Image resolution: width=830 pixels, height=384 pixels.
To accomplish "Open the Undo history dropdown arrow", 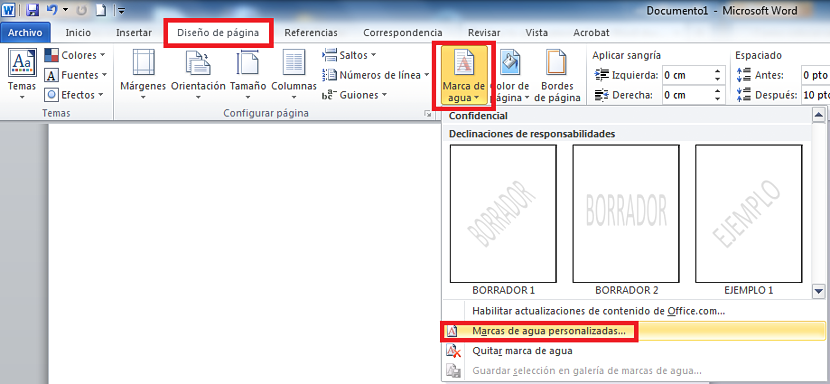I will click(66, 10).
